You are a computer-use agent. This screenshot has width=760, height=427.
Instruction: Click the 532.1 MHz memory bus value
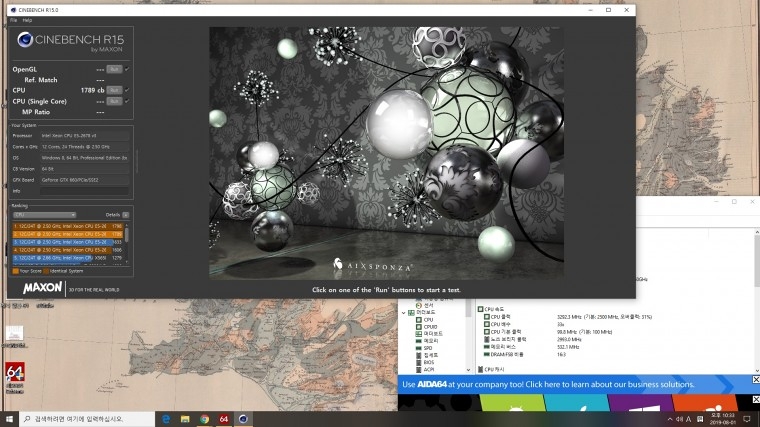point(568,347)
